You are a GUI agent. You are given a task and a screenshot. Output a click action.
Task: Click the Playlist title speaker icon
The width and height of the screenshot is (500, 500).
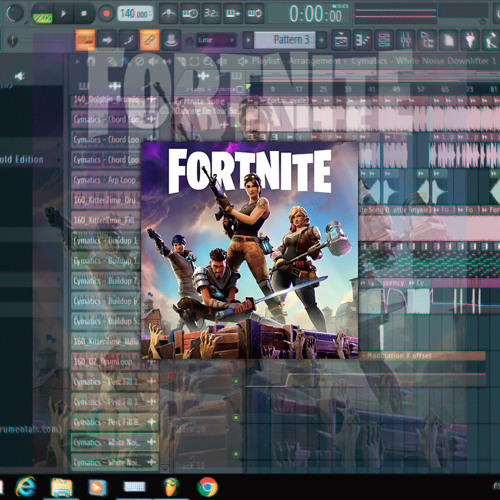[x=243, y=61]
